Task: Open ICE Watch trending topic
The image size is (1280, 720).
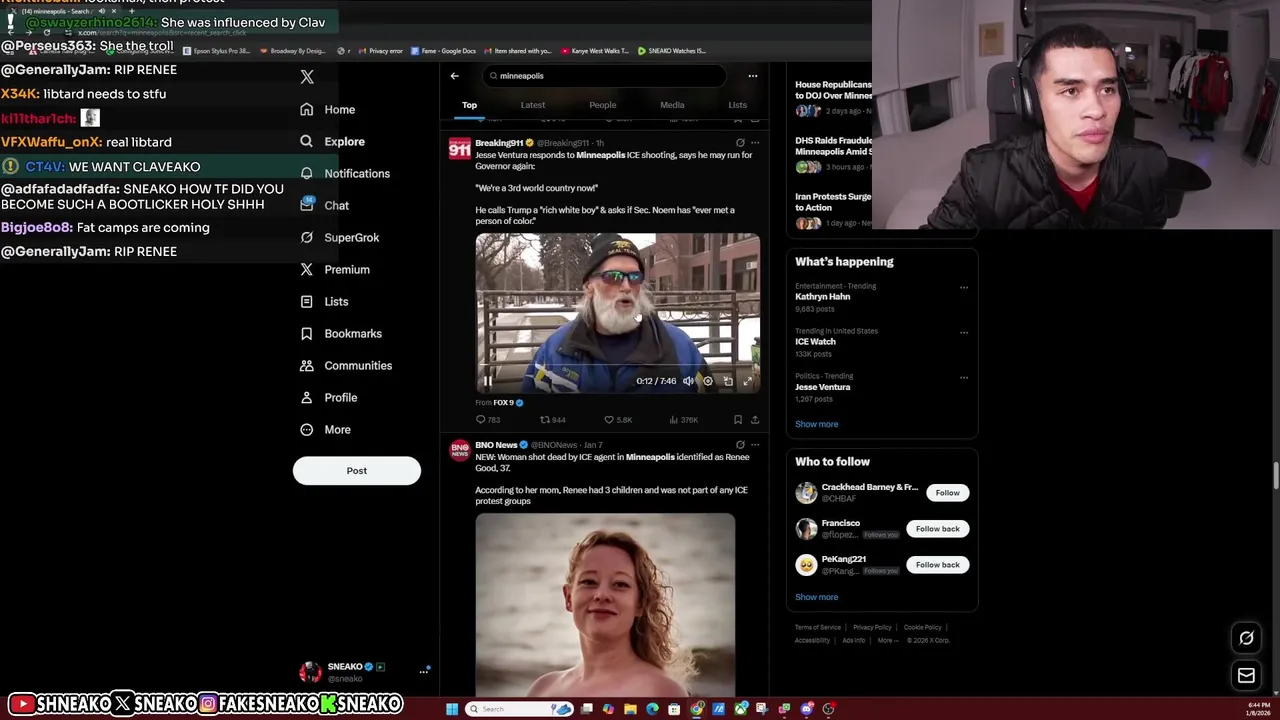Action: [x=815, y=342]
